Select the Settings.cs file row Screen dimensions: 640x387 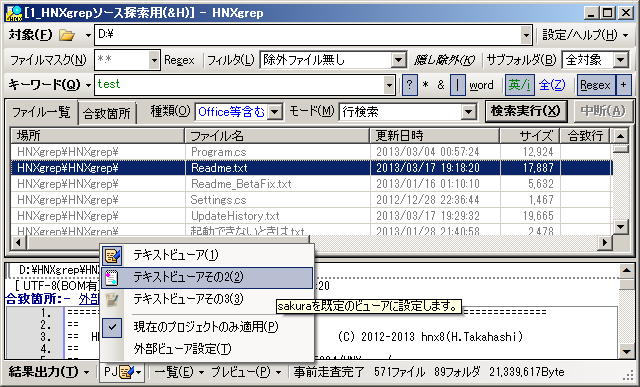point(311,200)
